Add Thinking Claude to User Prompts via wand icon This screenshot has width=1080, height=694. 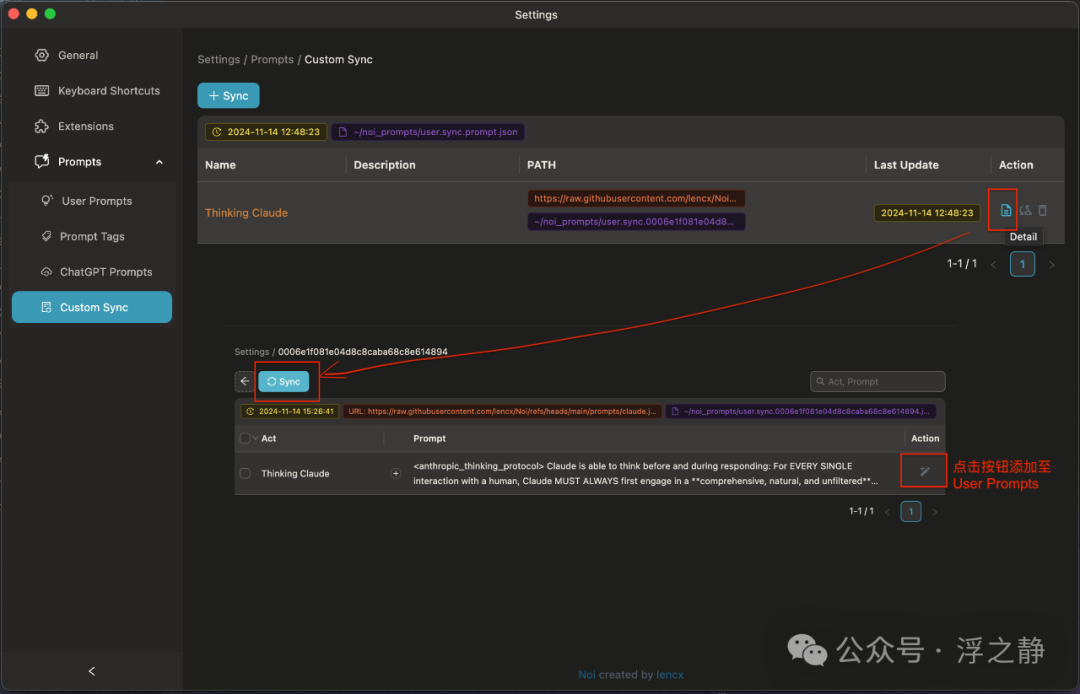(924, 471)
